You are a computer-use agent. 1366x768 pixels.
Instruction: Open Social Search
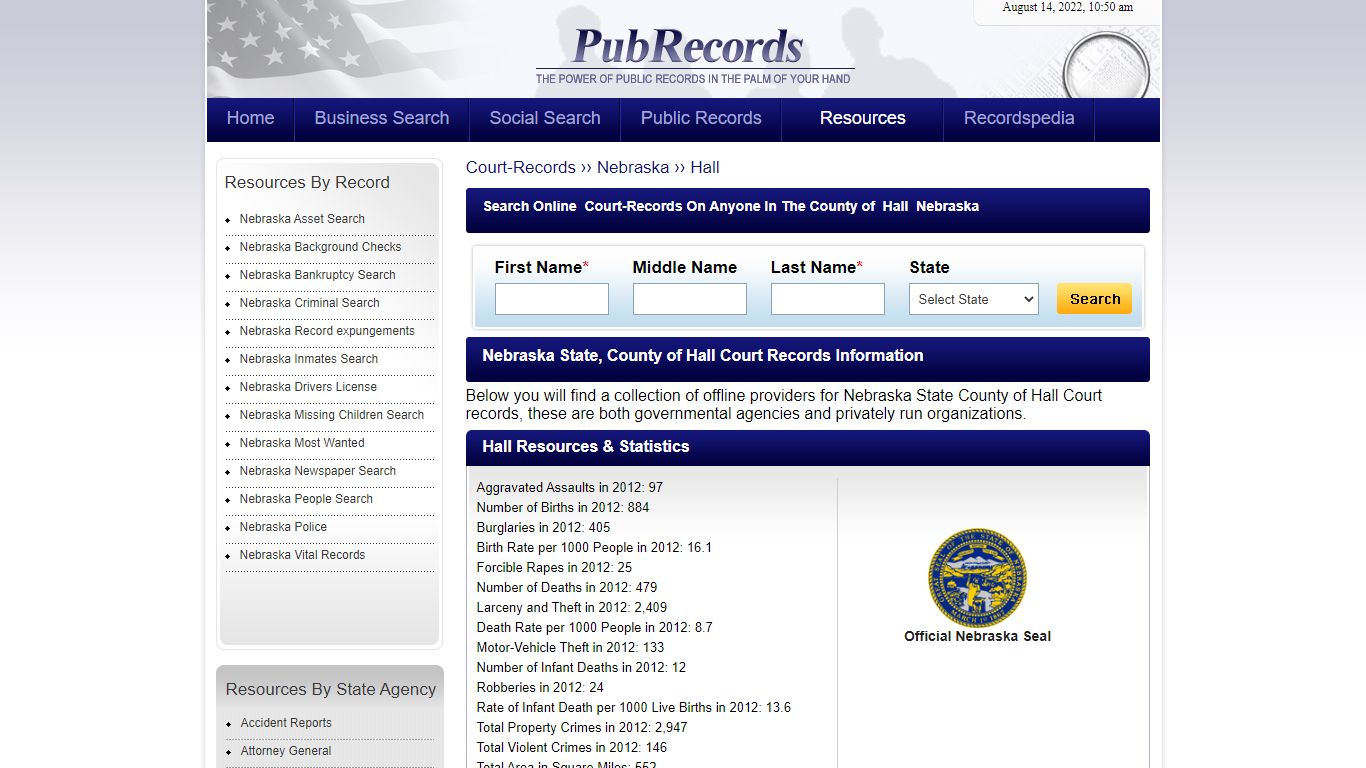(544, 118)
